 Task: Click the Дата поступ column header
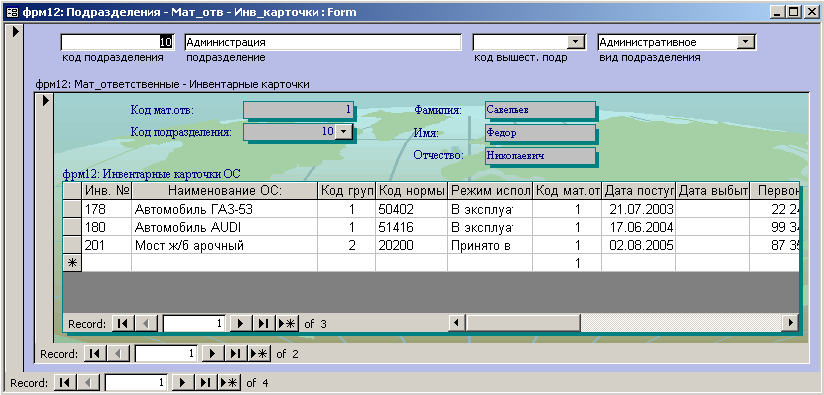click(x=638, y=191)
